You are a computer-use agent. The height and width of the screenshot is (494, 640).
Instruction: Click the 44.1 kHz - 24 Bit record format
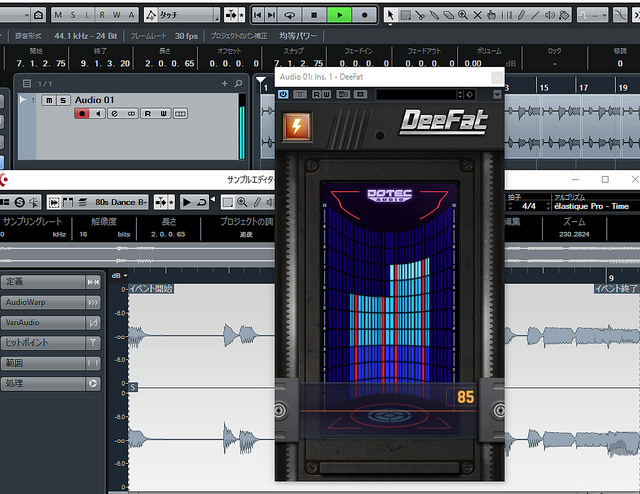coord(86,36)
